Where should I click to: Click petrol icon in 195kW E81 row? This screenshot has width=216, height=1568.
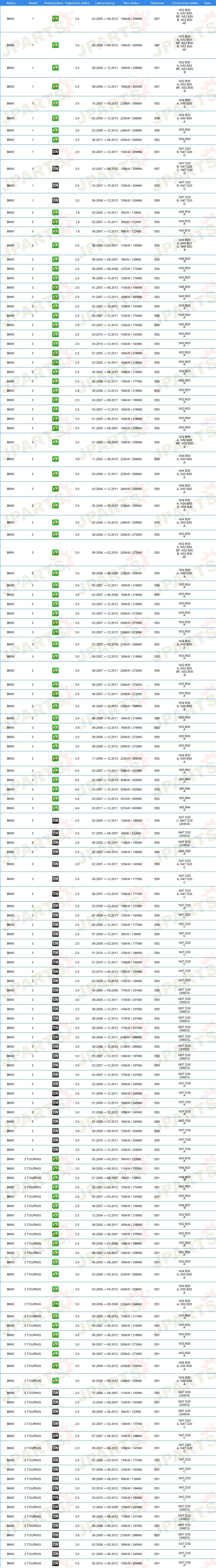pyautogui.click(x=56, y=86)
